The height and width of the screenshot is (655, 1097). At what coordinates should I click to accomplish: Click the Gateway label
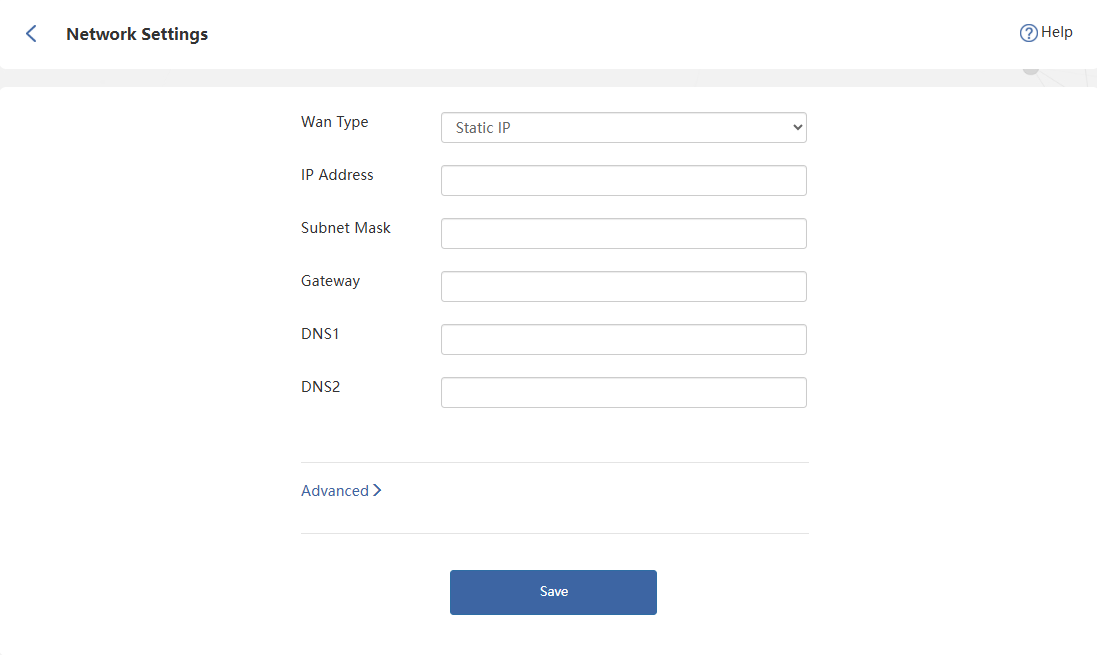coord(330,281)
